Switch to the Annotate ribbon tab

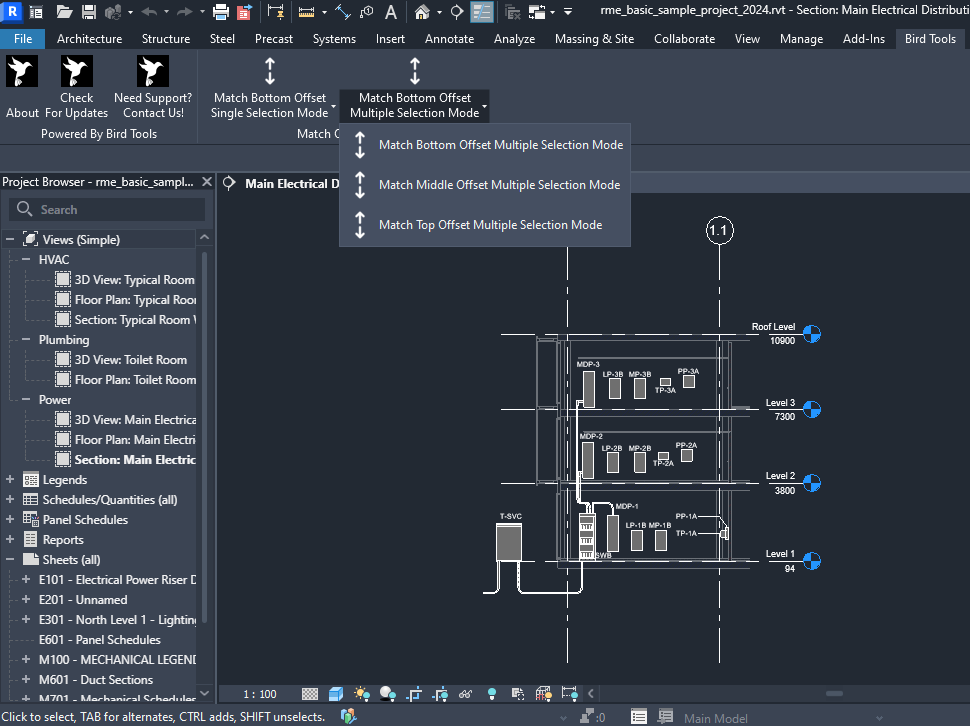[449, 39]
